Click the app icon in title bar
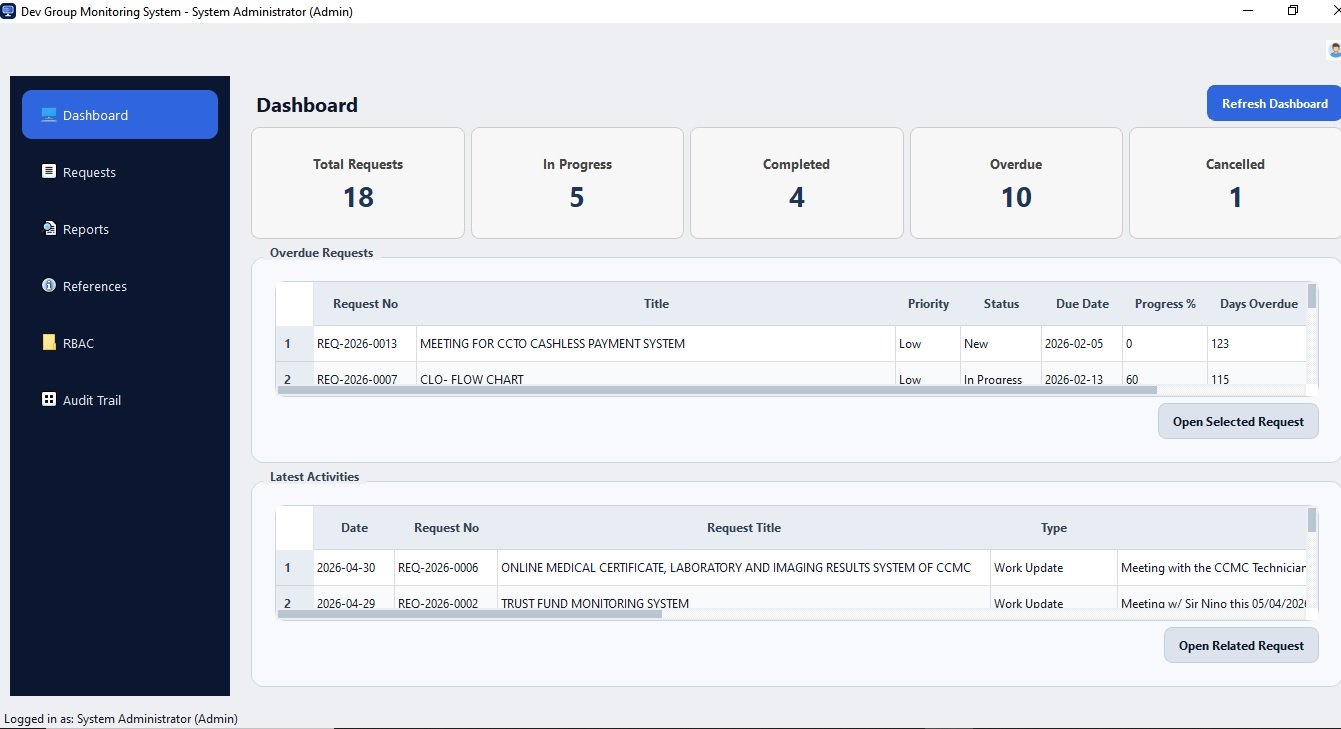 click(x=9, y=11)
